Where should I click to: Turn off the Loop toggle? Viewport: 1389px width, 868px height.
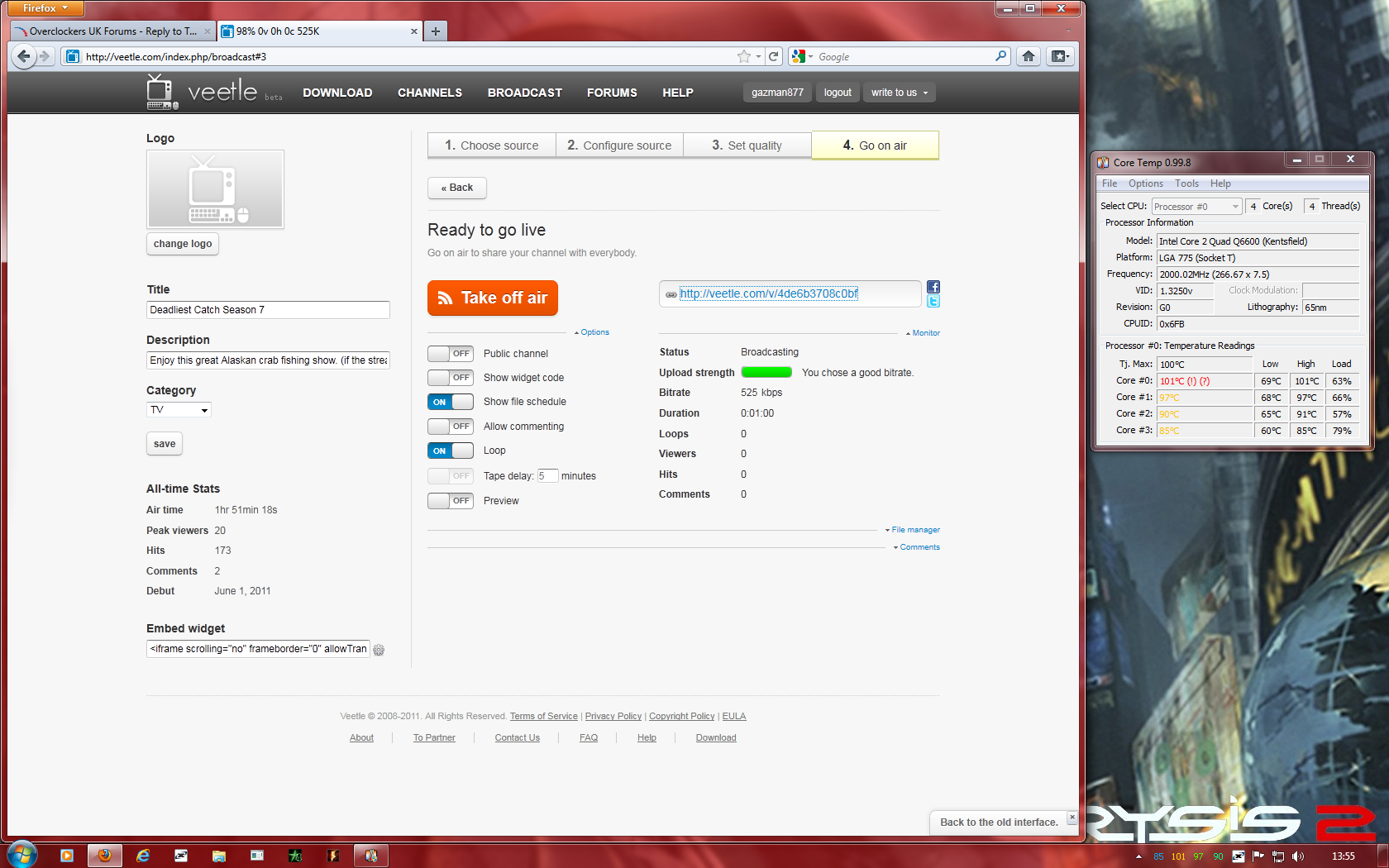[451, 451]
